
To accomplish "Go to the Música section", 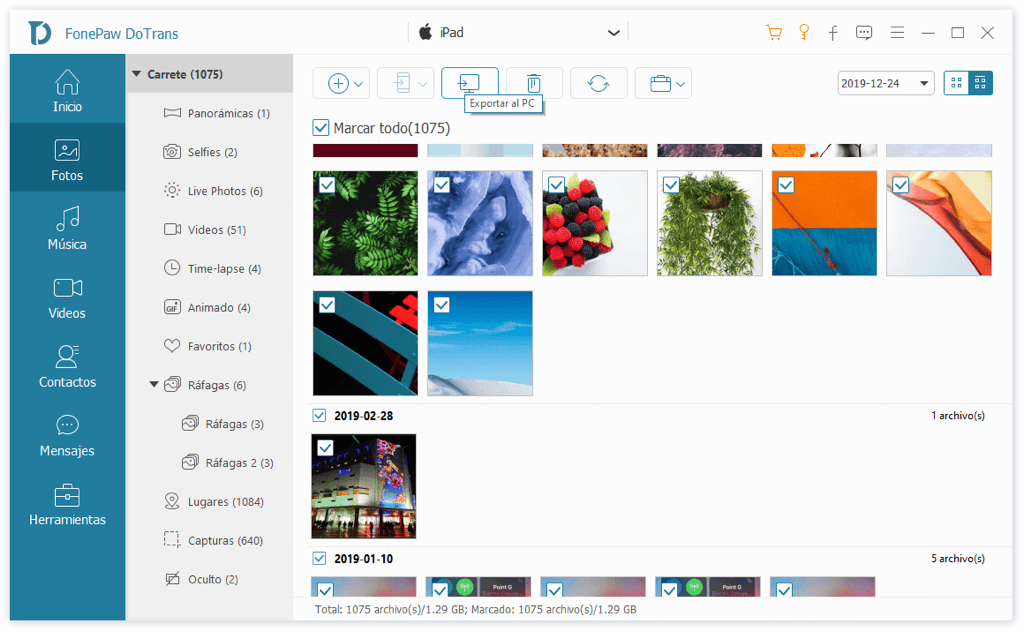I will point(67,229).
